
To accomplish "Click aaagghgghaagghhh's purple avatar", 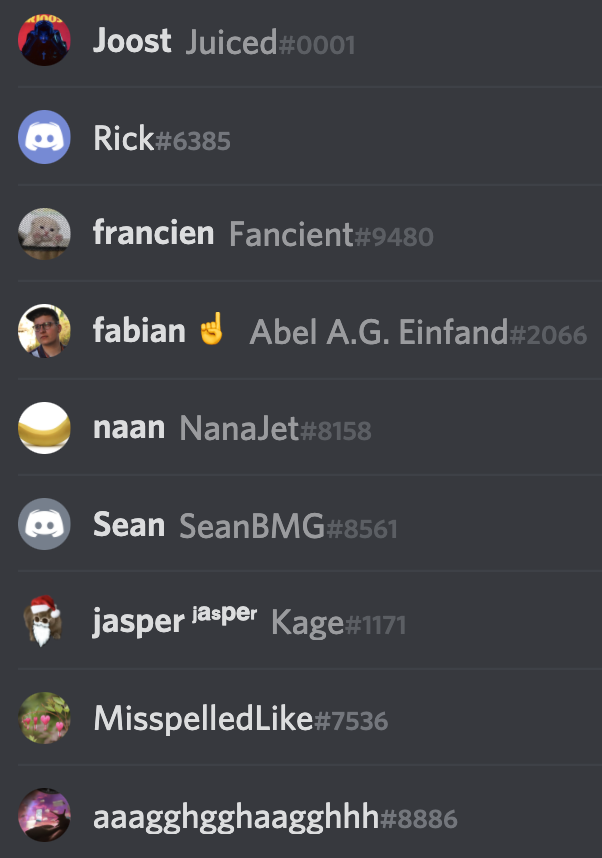I will coord(44,814).
